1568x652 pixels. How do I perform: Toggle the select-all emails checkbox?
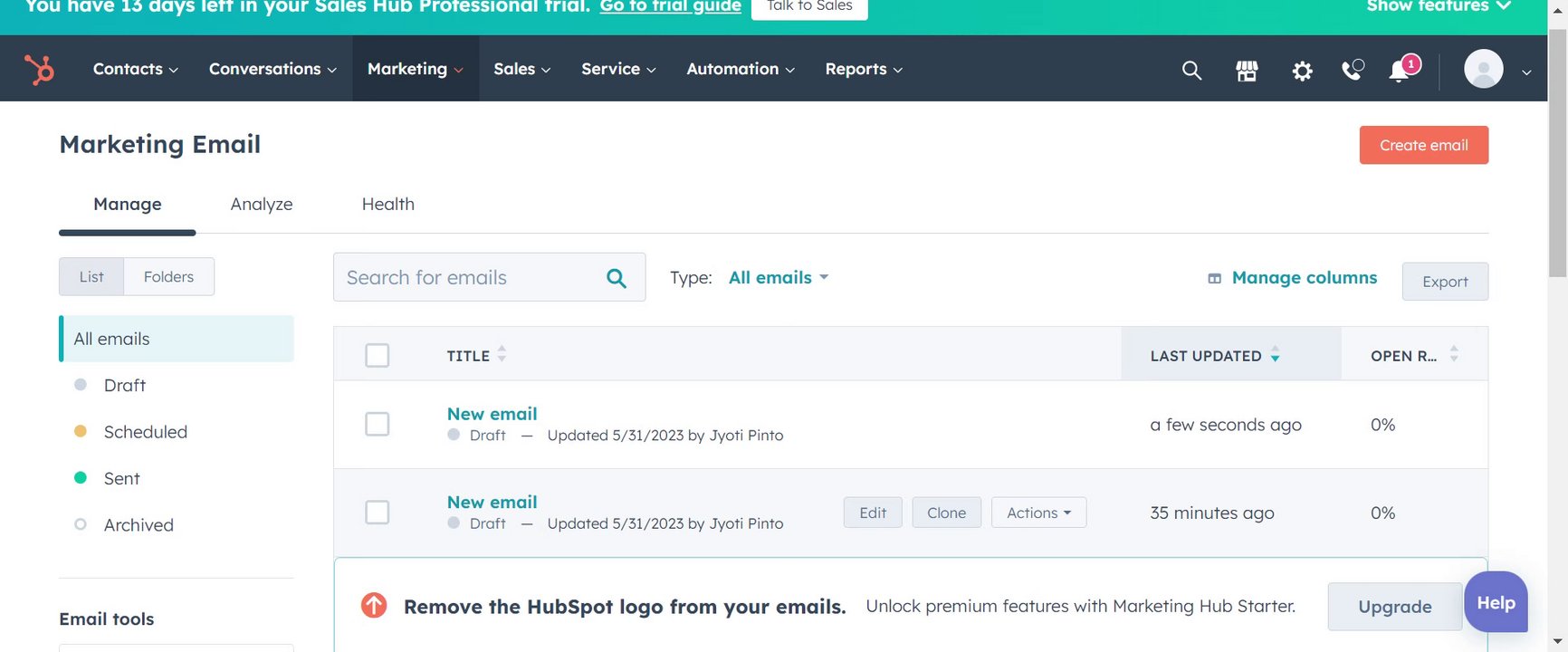[x=378, y=355]
